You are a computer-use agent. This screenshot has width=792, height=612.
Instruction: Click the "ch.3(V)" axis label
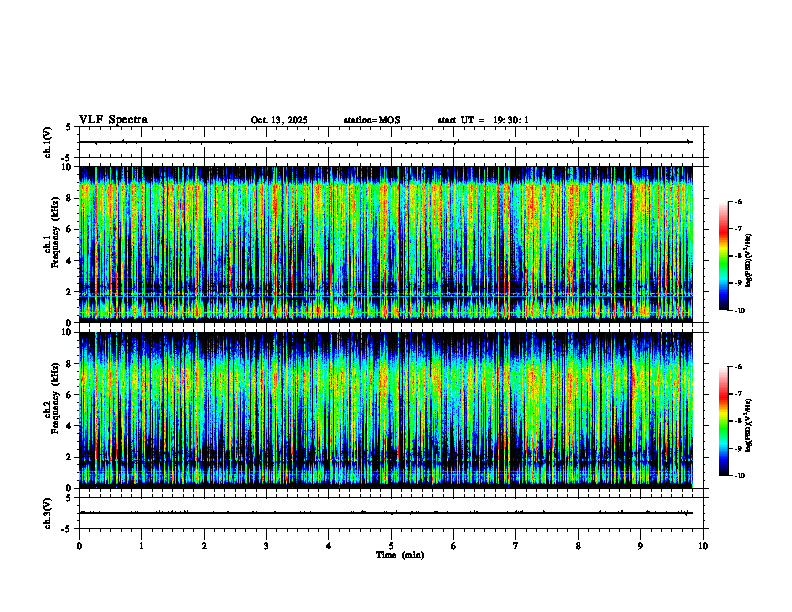[x=48, y=513]
